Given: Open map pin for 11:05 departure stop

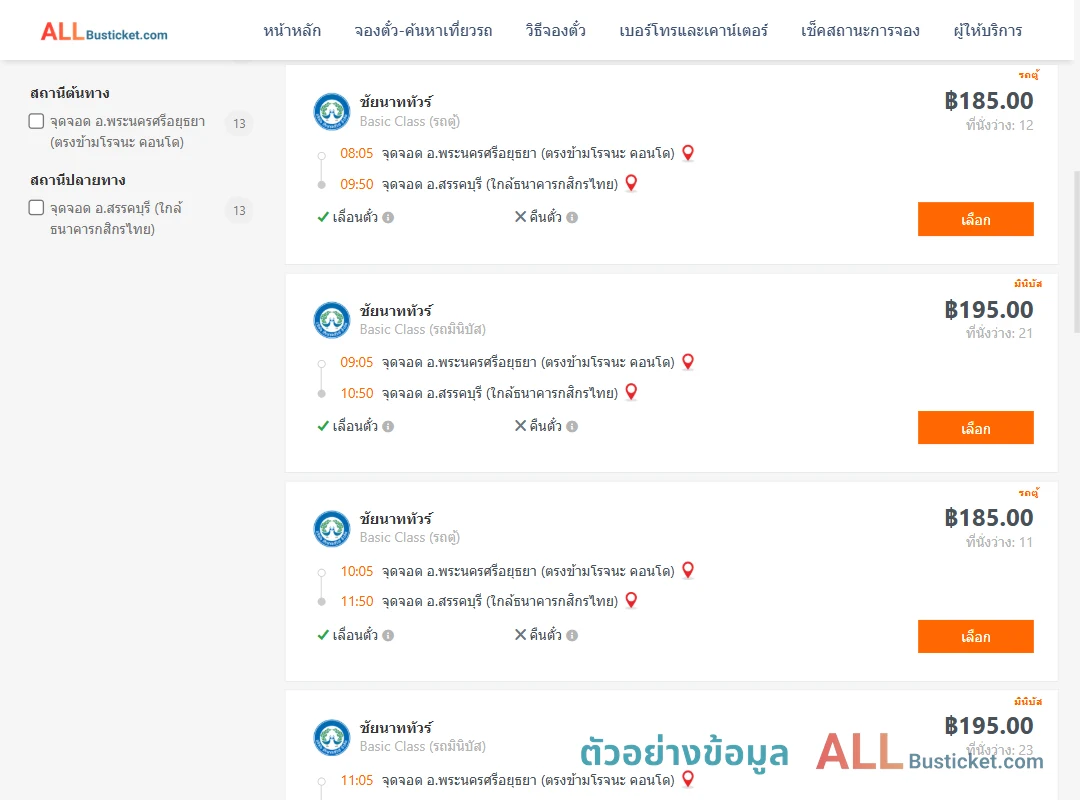Looking at the screenshot, I should (x=687, y=779).
